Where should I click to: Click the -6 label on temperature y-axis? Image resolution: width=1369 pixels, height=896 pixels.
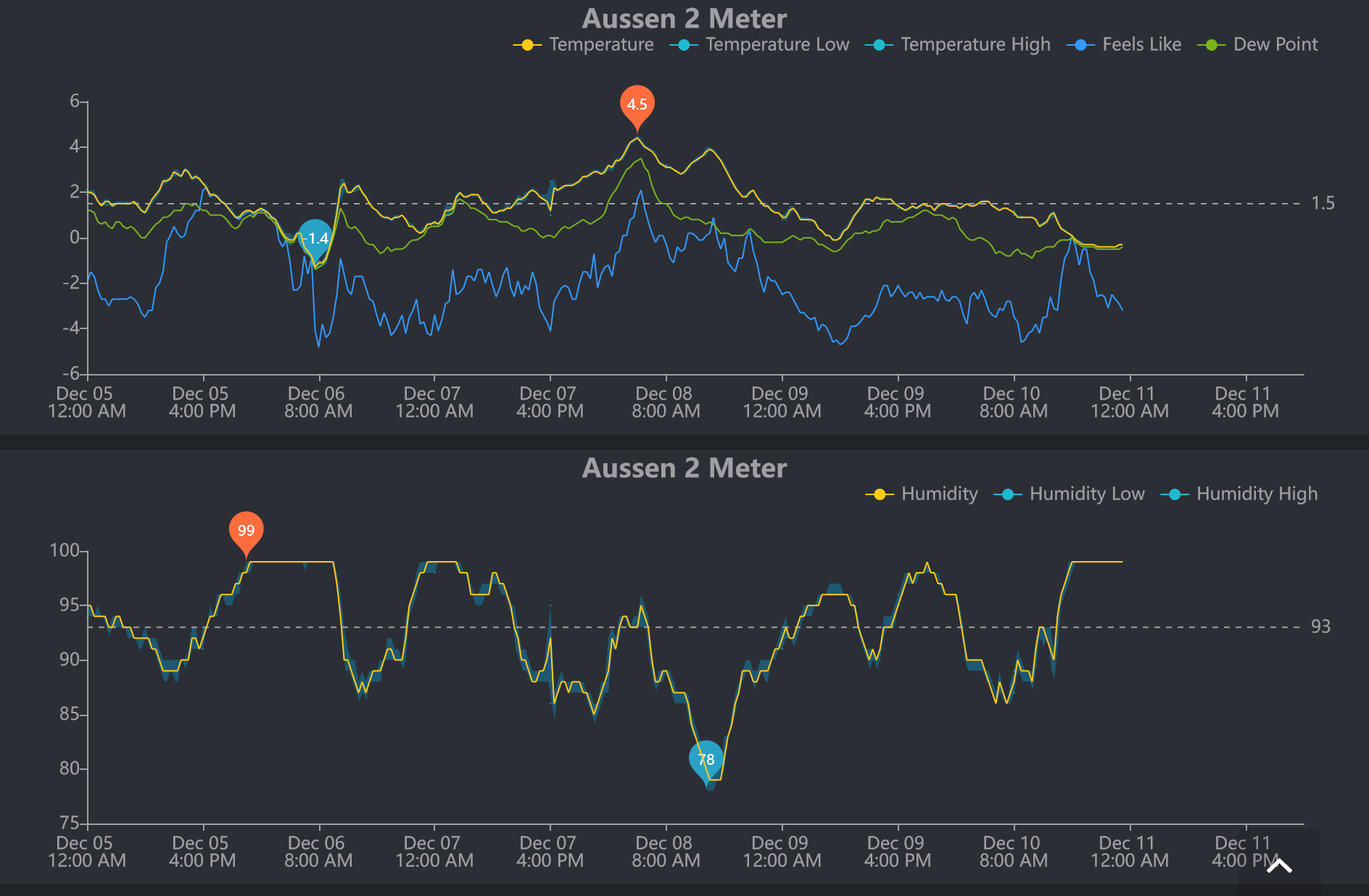pos(71,374)
